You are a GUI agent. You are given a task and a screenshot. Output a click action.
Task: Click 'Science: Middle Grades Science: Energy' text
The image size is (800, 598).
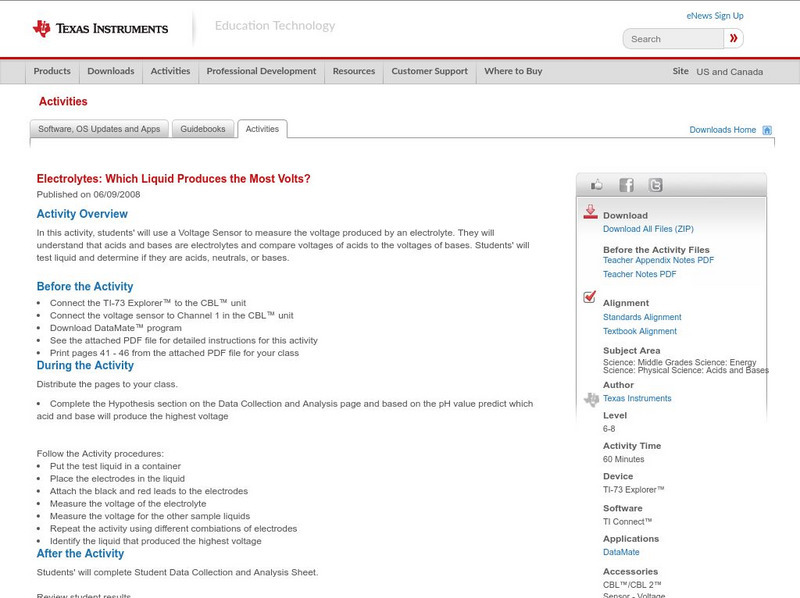point(680,362)
